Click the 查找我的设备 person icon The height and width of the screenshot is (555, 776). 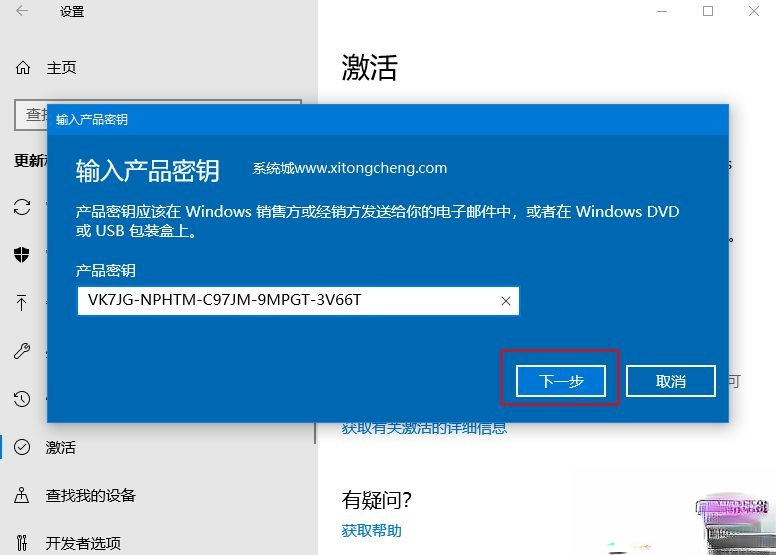click(22, 495)
